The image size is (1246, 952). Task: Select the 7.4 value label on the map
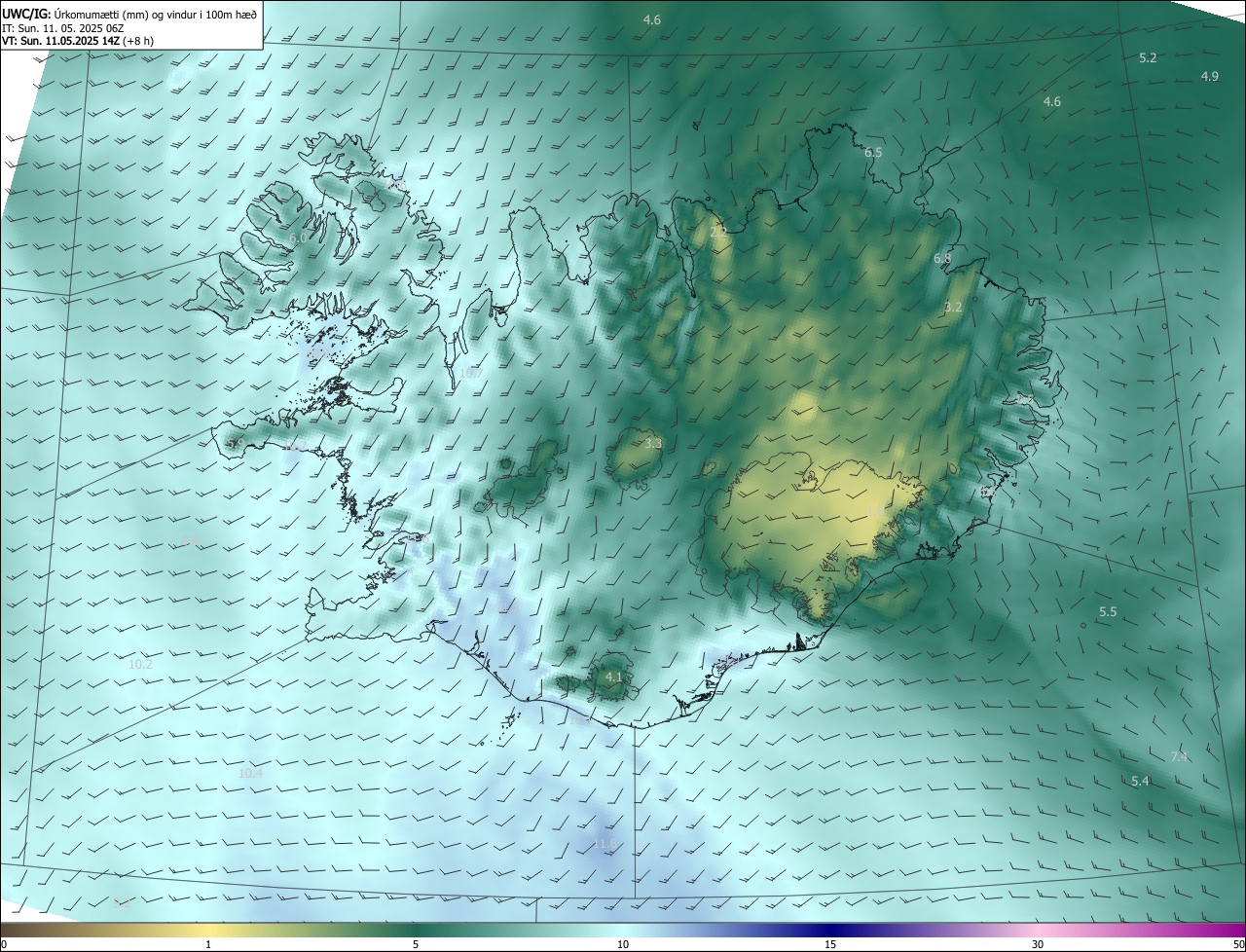click(x=1179, y=757)
